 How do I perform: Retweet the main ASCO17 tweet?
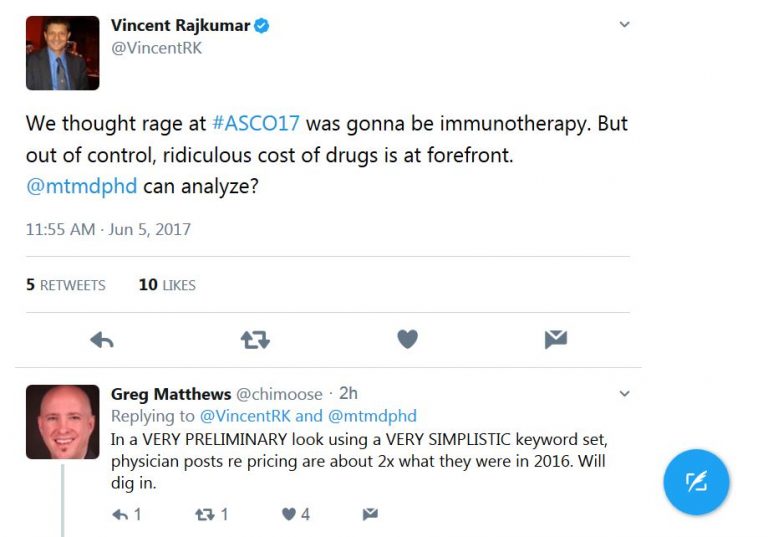click(255, 340)
